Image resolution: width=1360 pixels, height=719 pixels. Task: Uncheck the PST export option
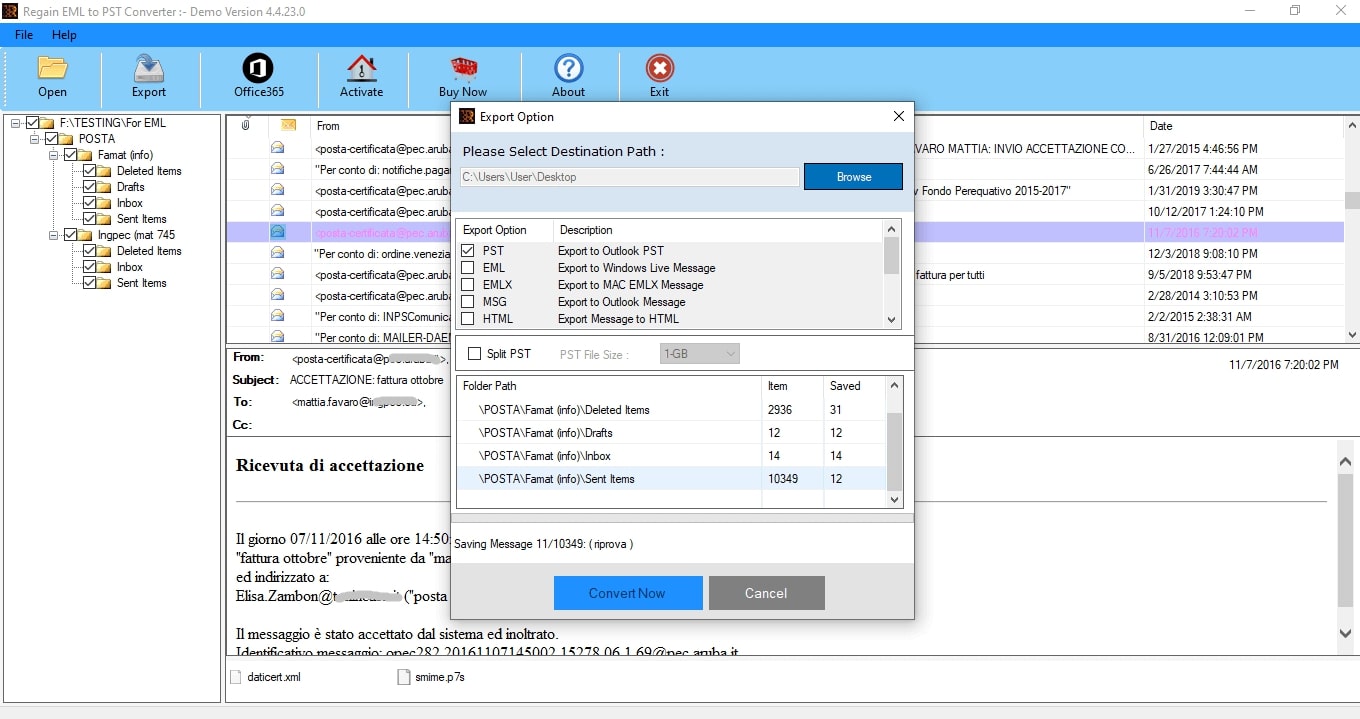tap(468, 251)
